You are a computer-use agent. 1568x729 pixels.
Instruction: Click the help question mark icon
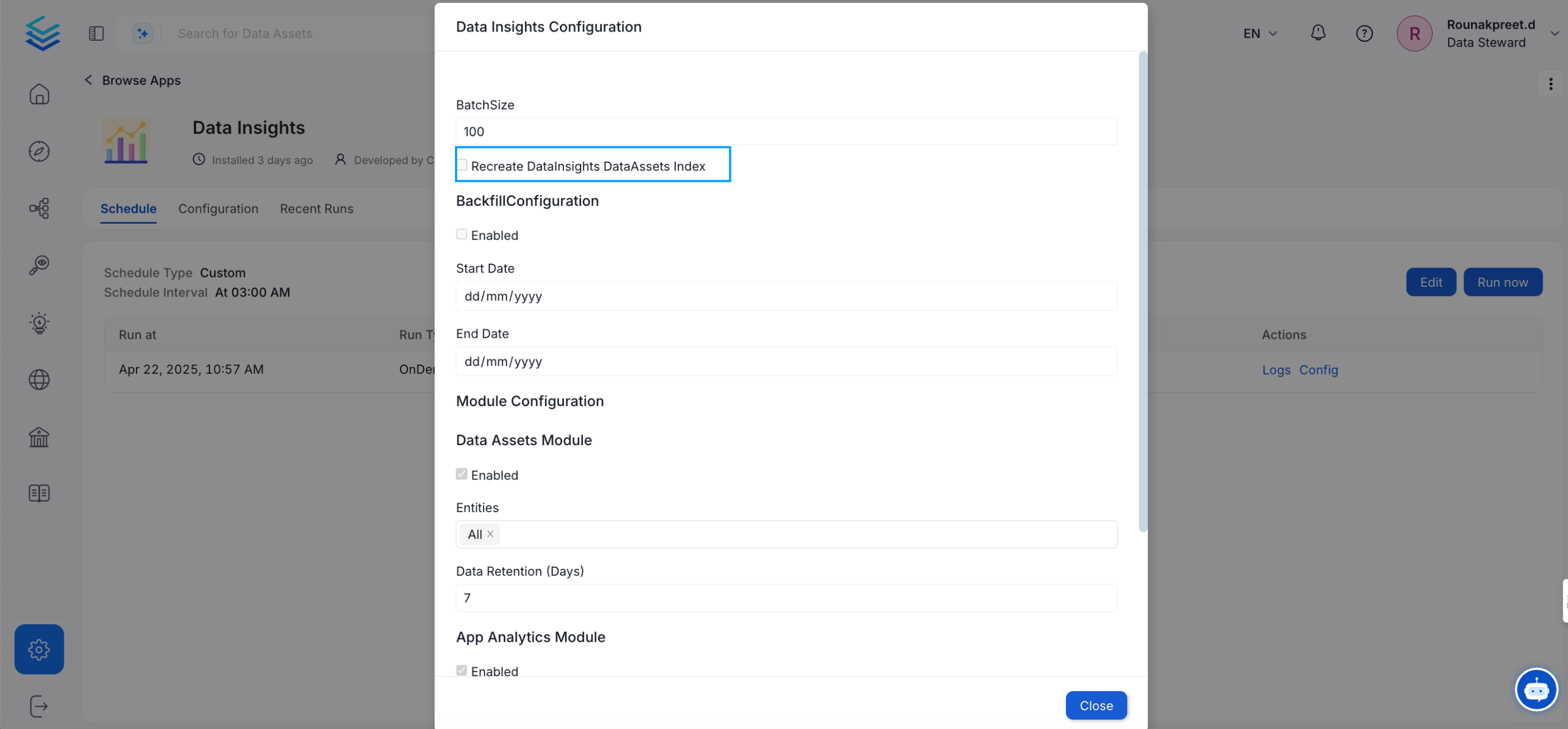point(1364,33)
